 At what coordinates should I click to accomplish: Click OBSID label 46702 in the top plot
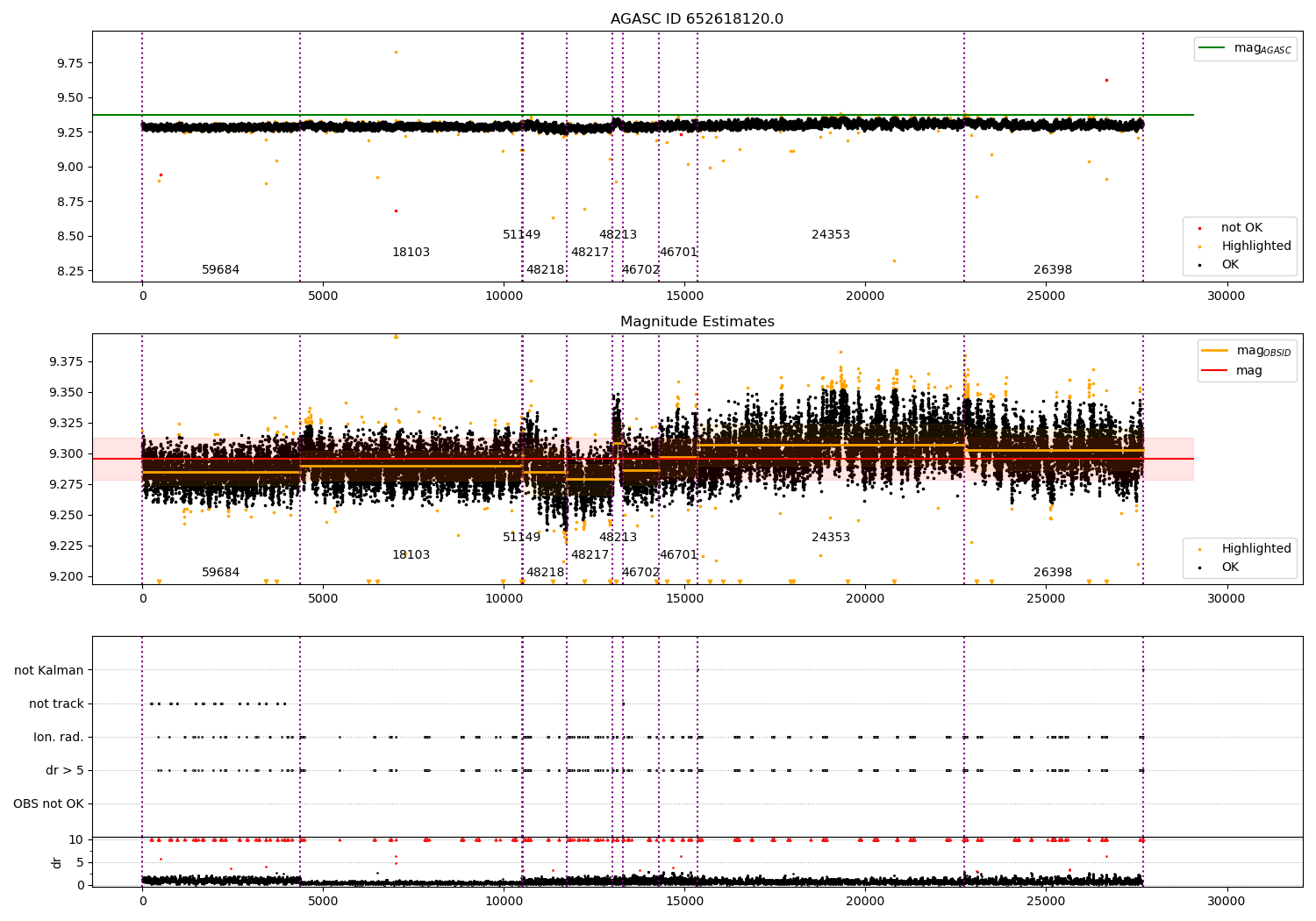(640, 270)
